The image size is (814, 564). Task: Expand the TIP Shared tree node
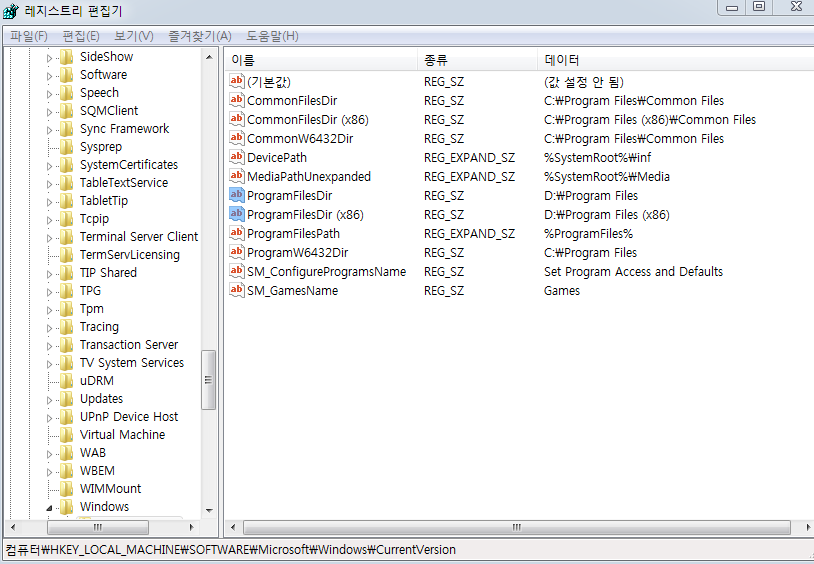coord(49,274)
